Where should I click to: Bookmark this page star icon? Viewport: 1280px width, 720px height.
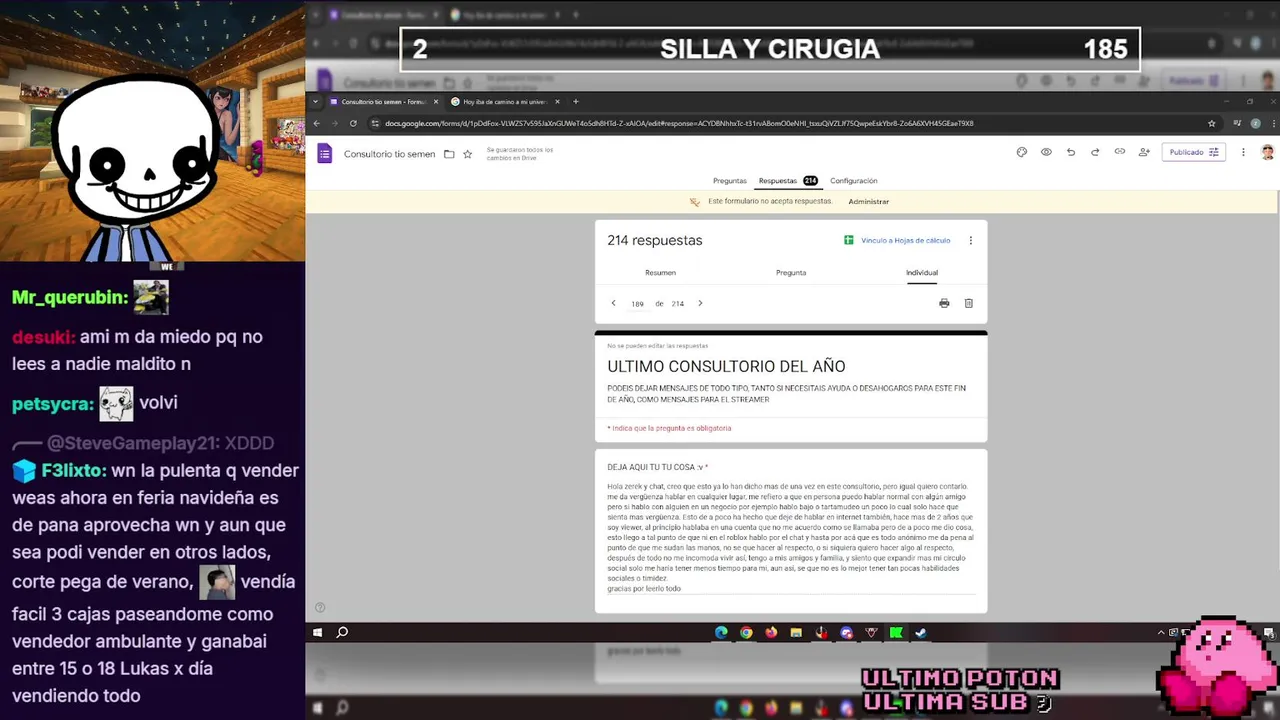(x=1212, y=123)
